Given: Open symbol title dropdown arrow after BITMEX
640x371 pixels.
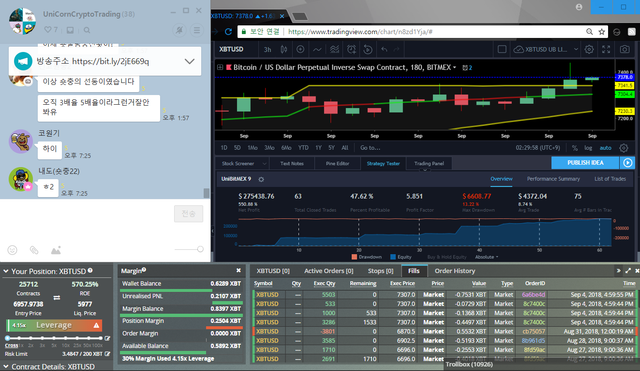Looking at the screenshot, I should (x=455, y=67).
